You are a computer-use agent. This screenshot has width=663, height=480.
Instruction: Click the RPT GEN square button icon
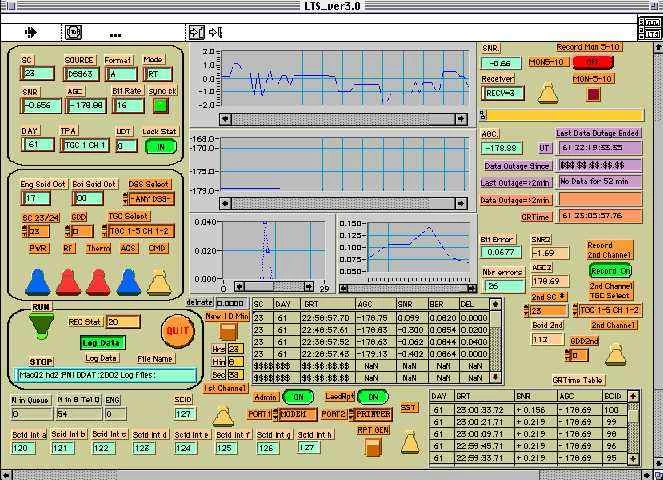coord(373,447)
